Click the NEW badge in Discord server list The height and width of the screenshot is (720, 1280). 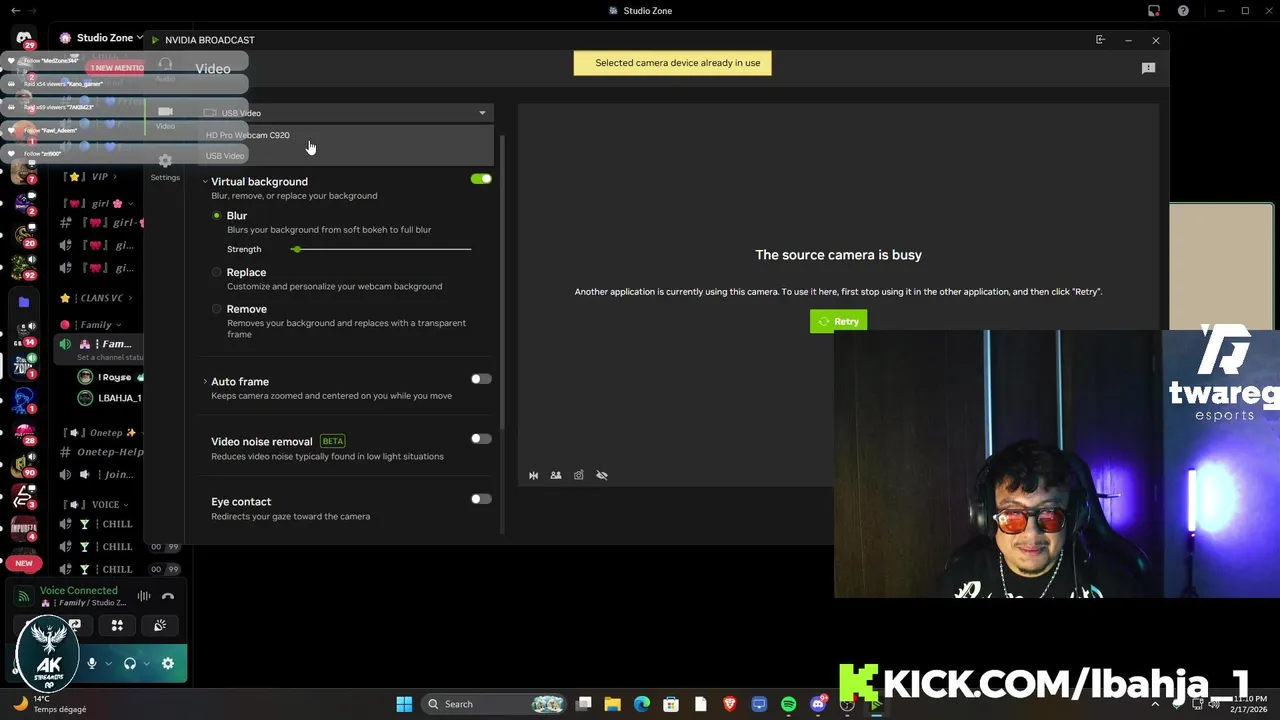click(x=24, y=563)
